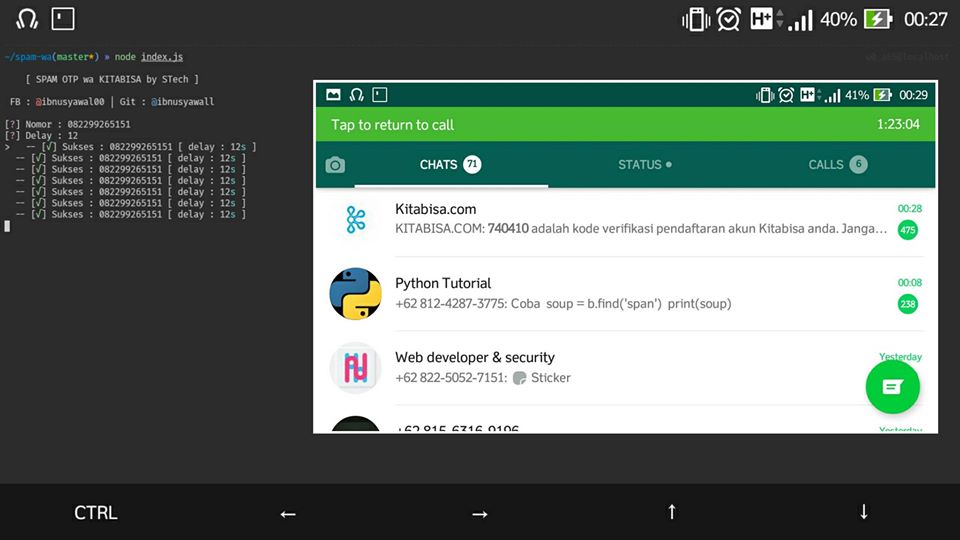
Task: Tap the 00:28 timestamp on Kitabisa chat
Action: point(910,209)
